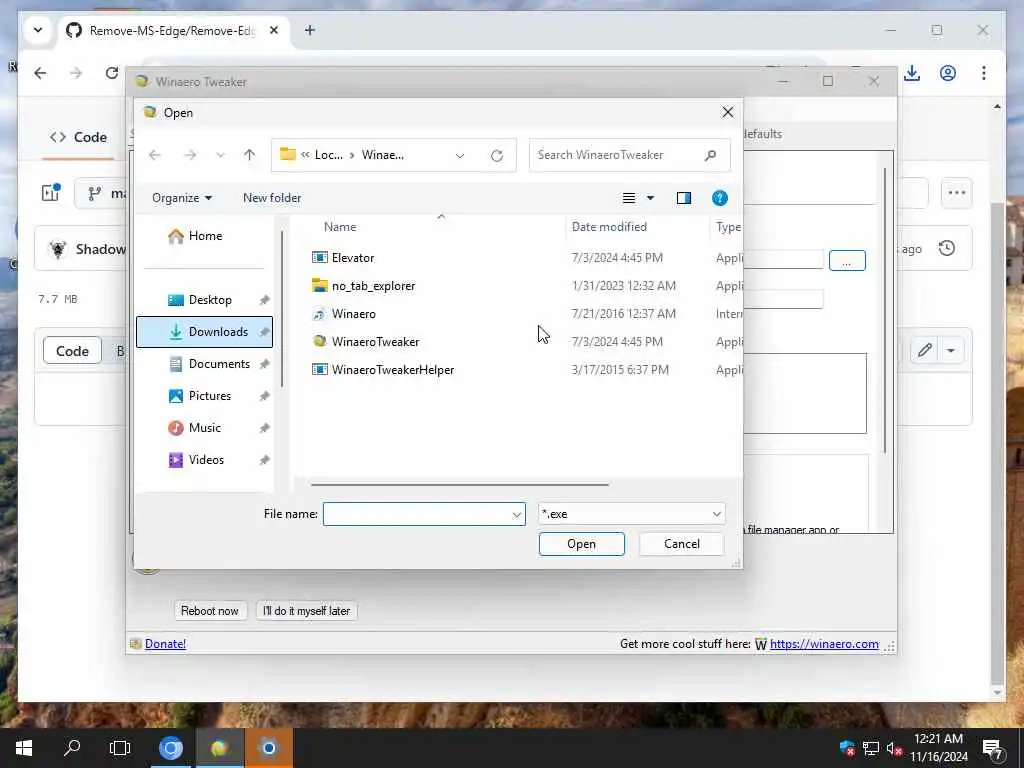Open GitHub file history clock icon
Screen dimensions: 1024x768
tap(947, 248)
